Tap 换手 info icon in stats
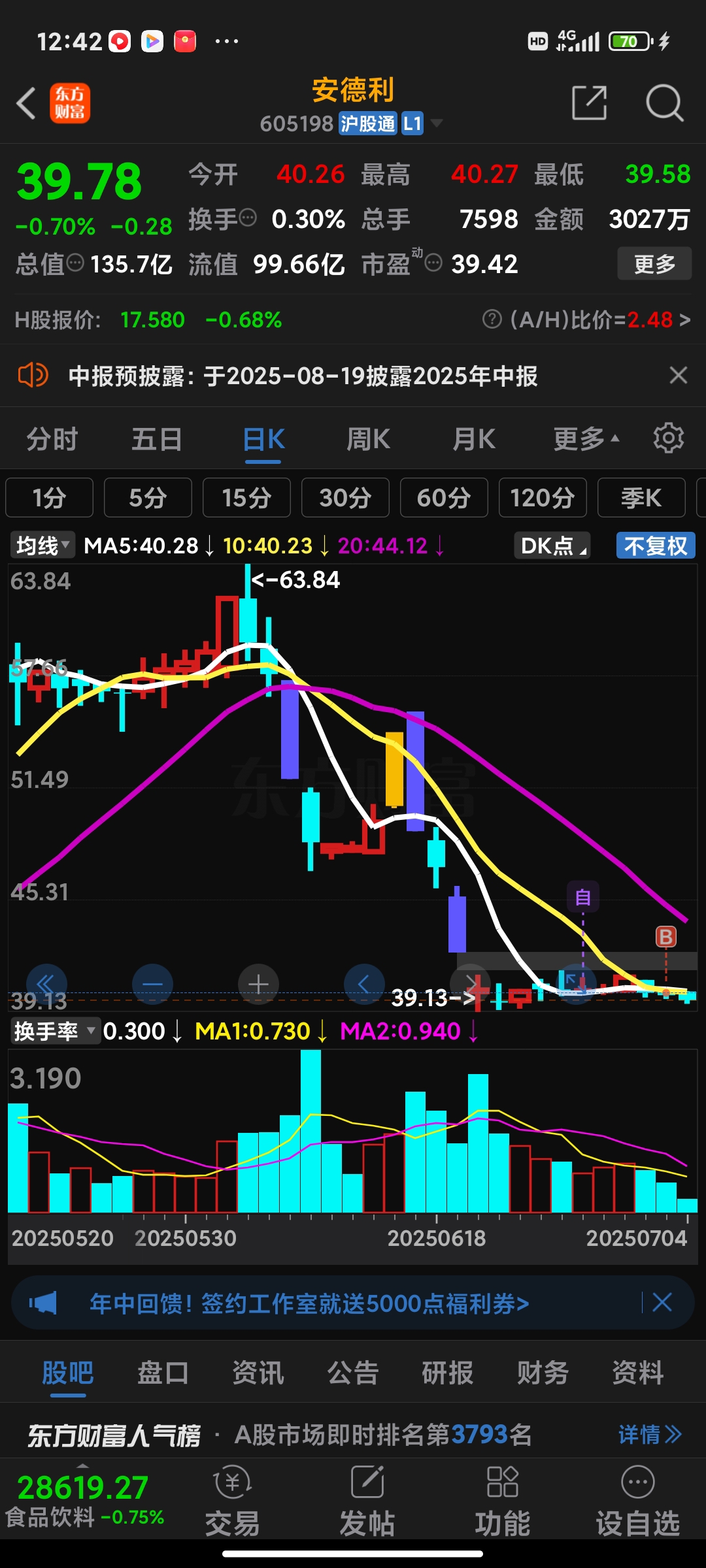706x1568 pixels. 248,218
